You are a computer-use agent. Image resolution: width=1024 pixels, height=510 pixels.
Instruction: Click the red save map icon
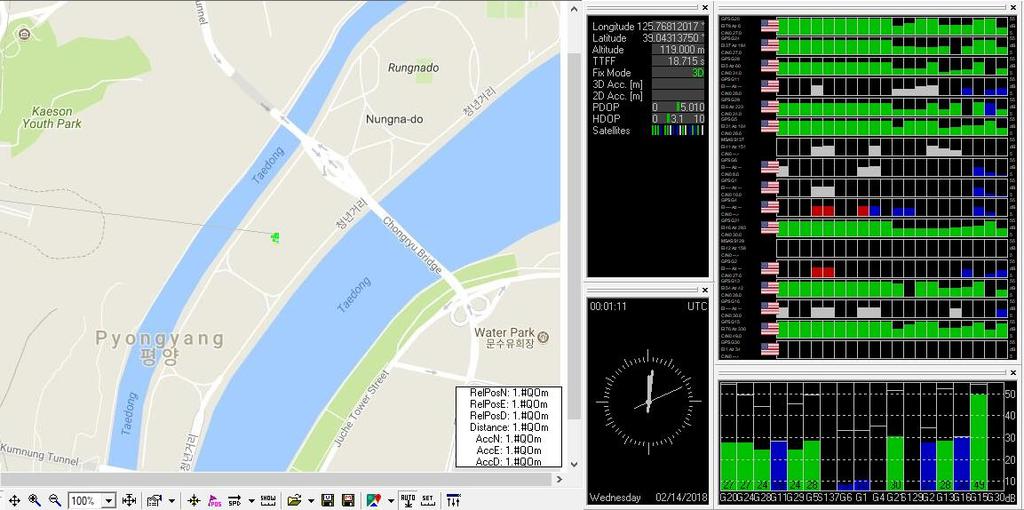[349, 501]
